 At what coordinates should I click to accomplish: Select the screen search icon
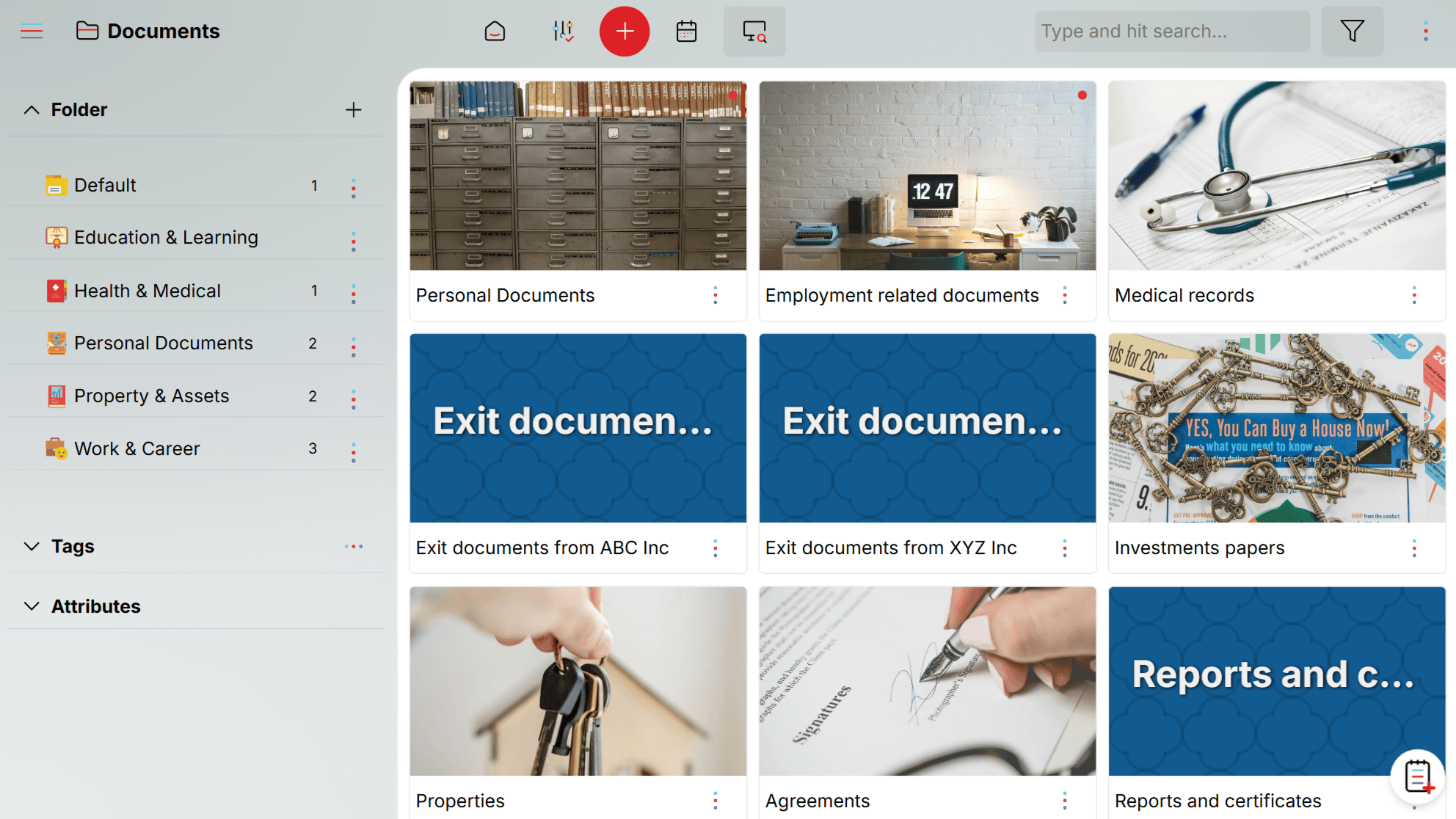pos(754,31)
